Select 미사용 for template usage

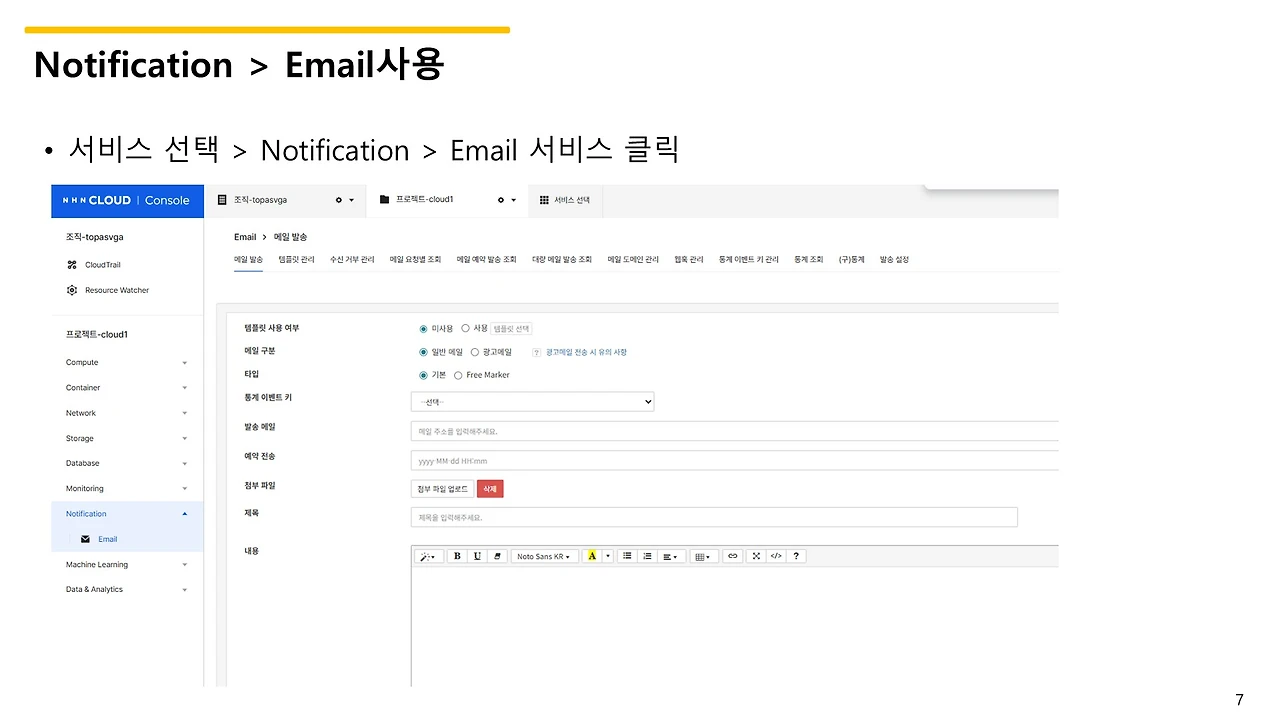tap(424, 328)
